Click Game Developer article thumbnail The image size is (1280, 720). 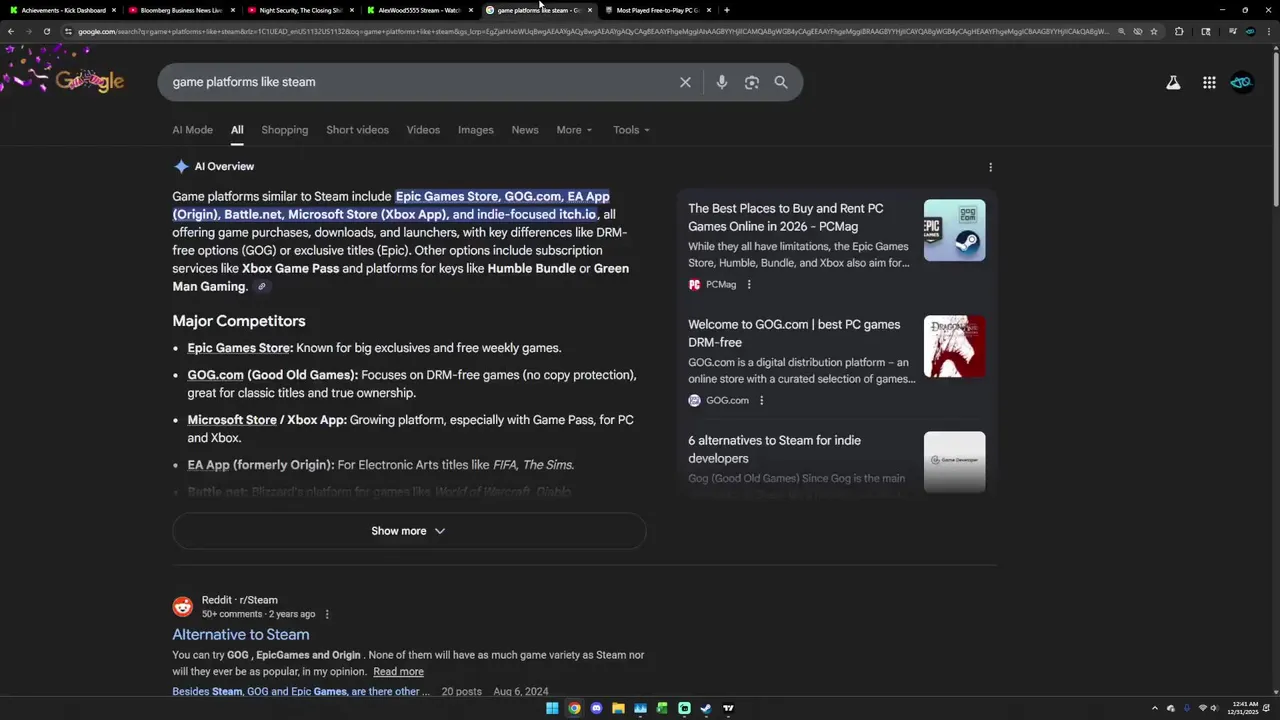point(954,461)
